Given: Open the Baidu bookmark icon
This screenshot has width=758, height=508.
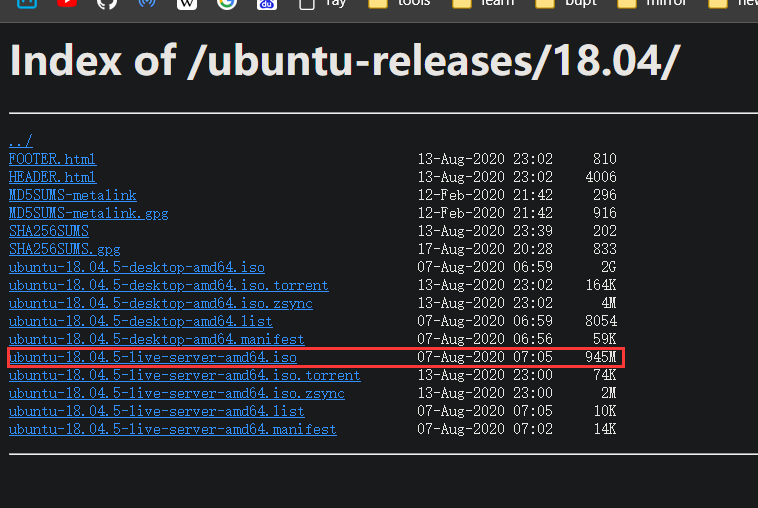Looking at the screenshot, I should coord(267,3).
